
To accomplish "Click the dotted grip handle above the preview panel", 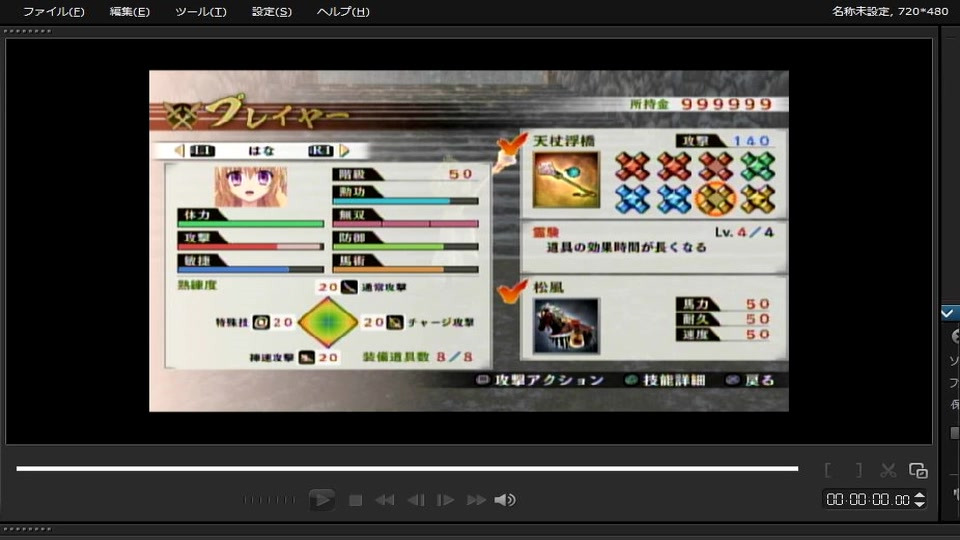I will pos(28,31).
